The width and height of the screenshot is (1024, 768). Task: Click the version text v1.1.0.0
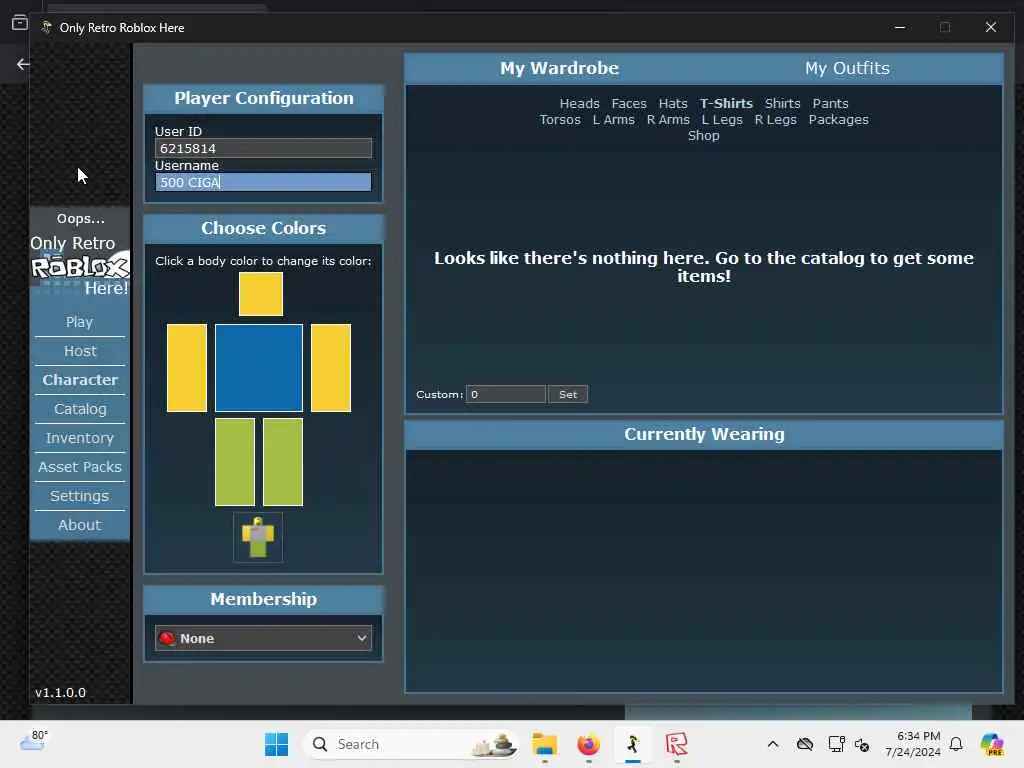point(60,692)
